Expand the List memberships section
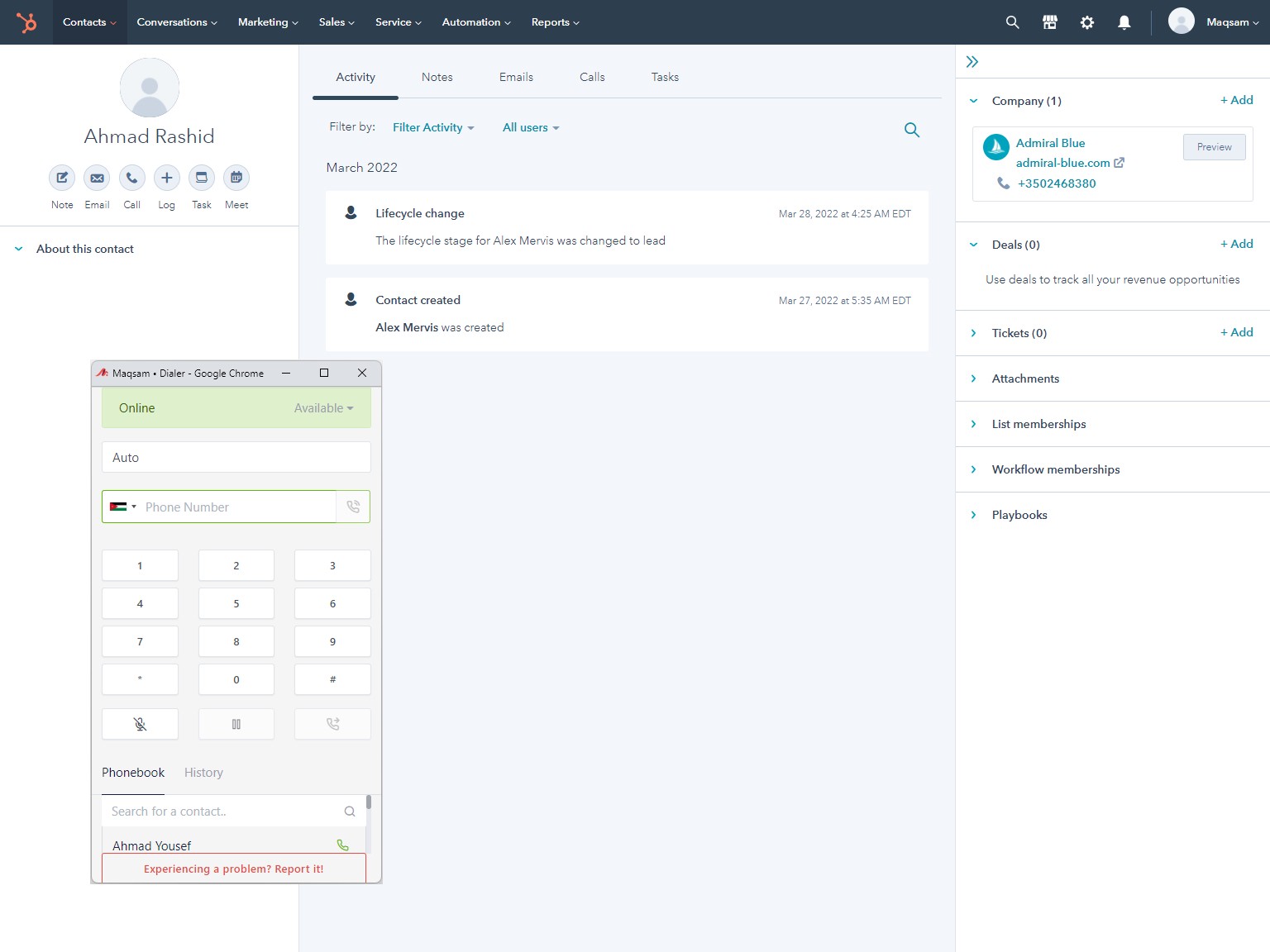The image size is (1270, 952). 974,424
